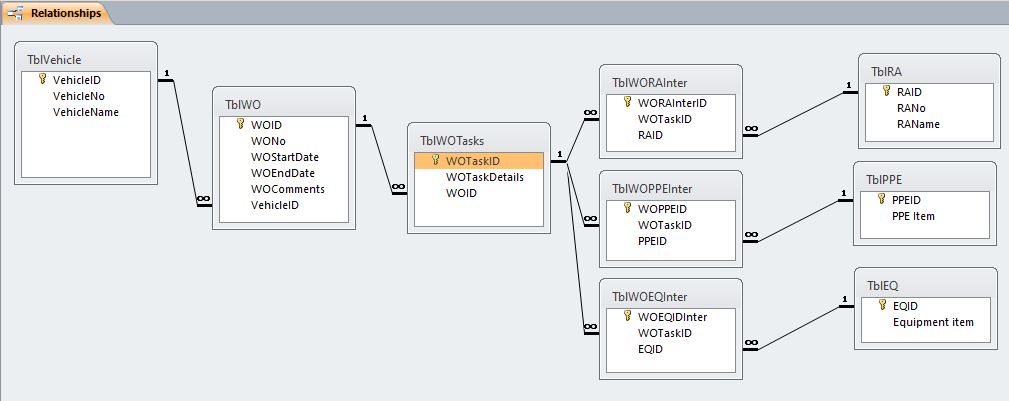Click the key icon next to WOEQIDInter
1009x401 pixels.
(x=627, y=317)
